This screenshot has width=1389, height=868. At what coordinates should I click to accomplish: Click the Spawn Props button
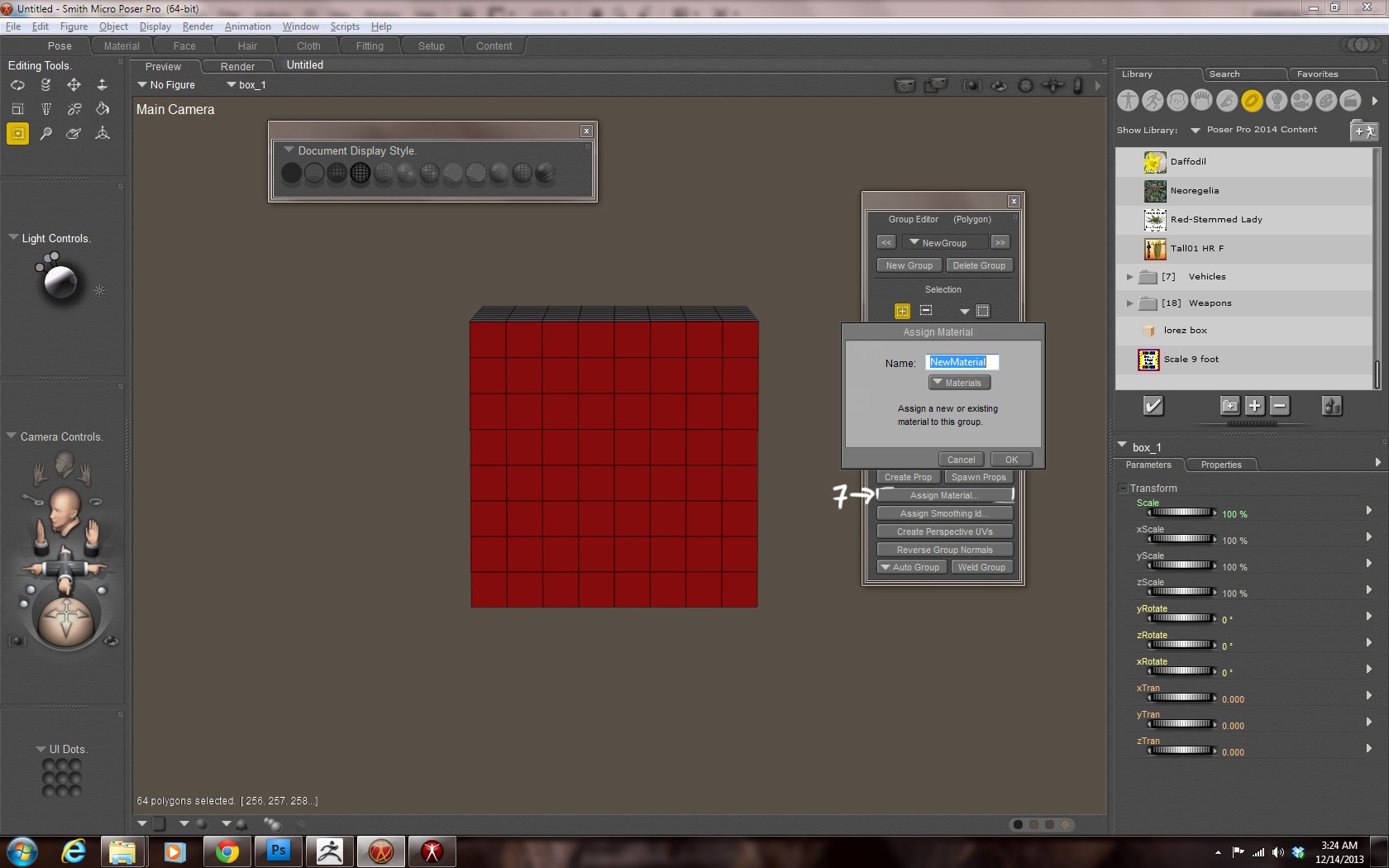[978, 477]
